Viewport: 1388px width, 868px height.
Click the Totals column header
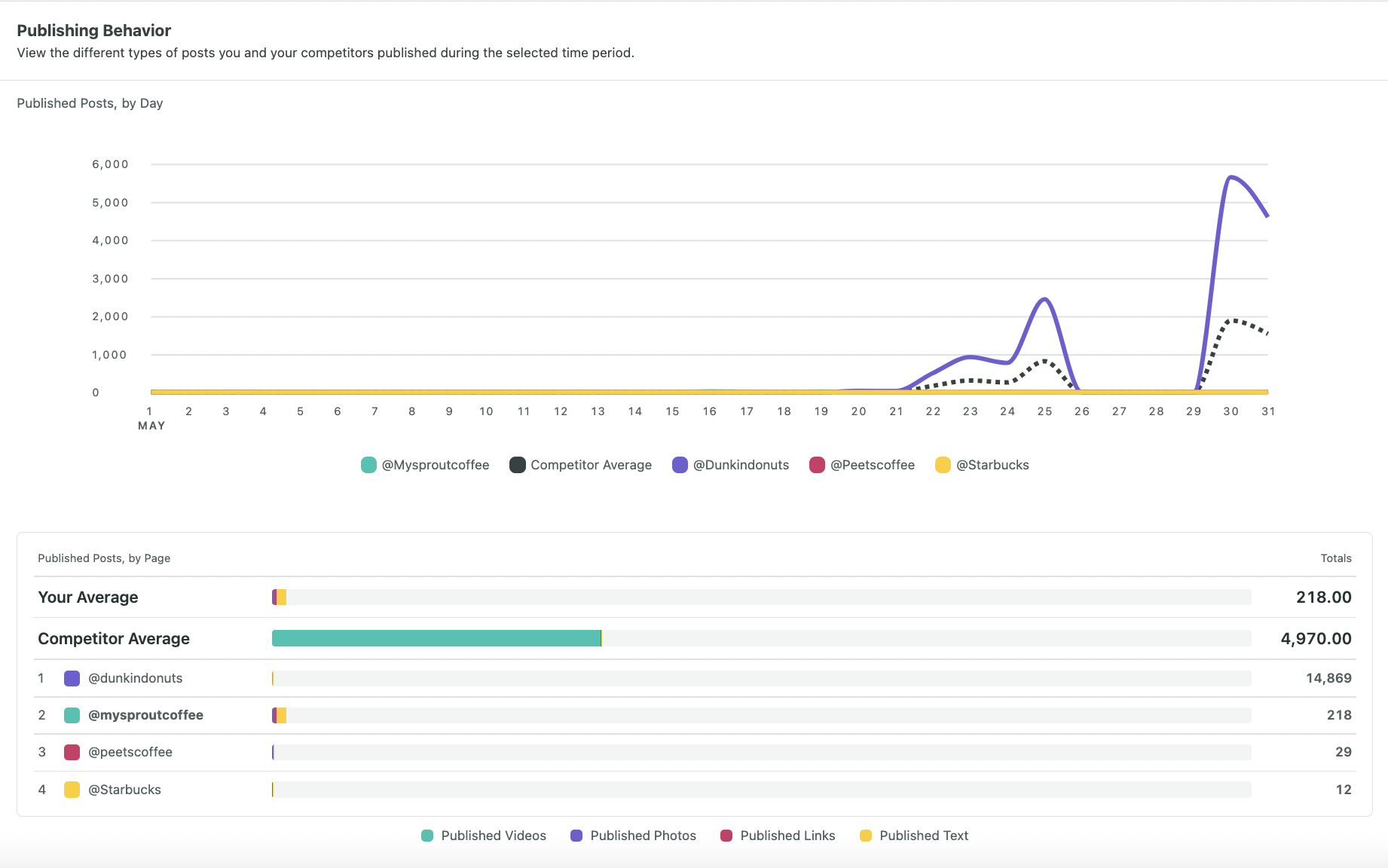coord(1334,558)
